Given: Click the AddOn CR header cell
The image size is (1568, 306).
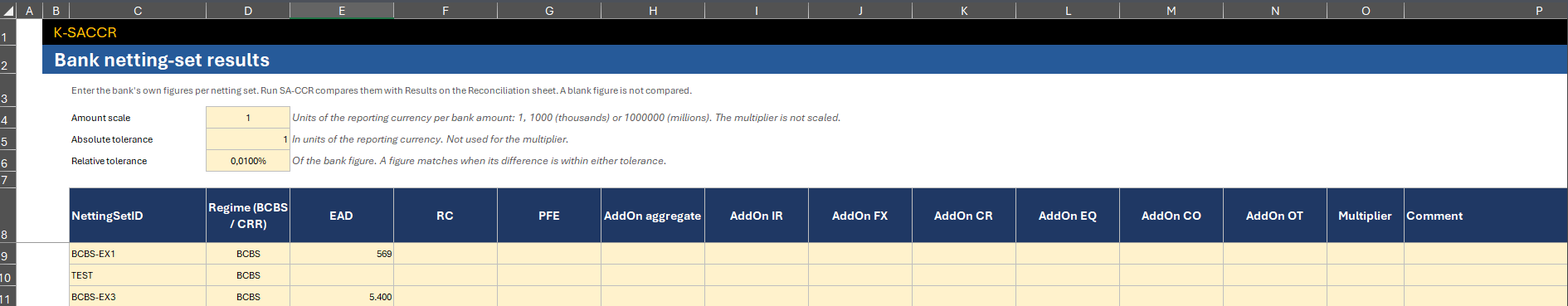Looking at the screenshot, I should 964,216.
